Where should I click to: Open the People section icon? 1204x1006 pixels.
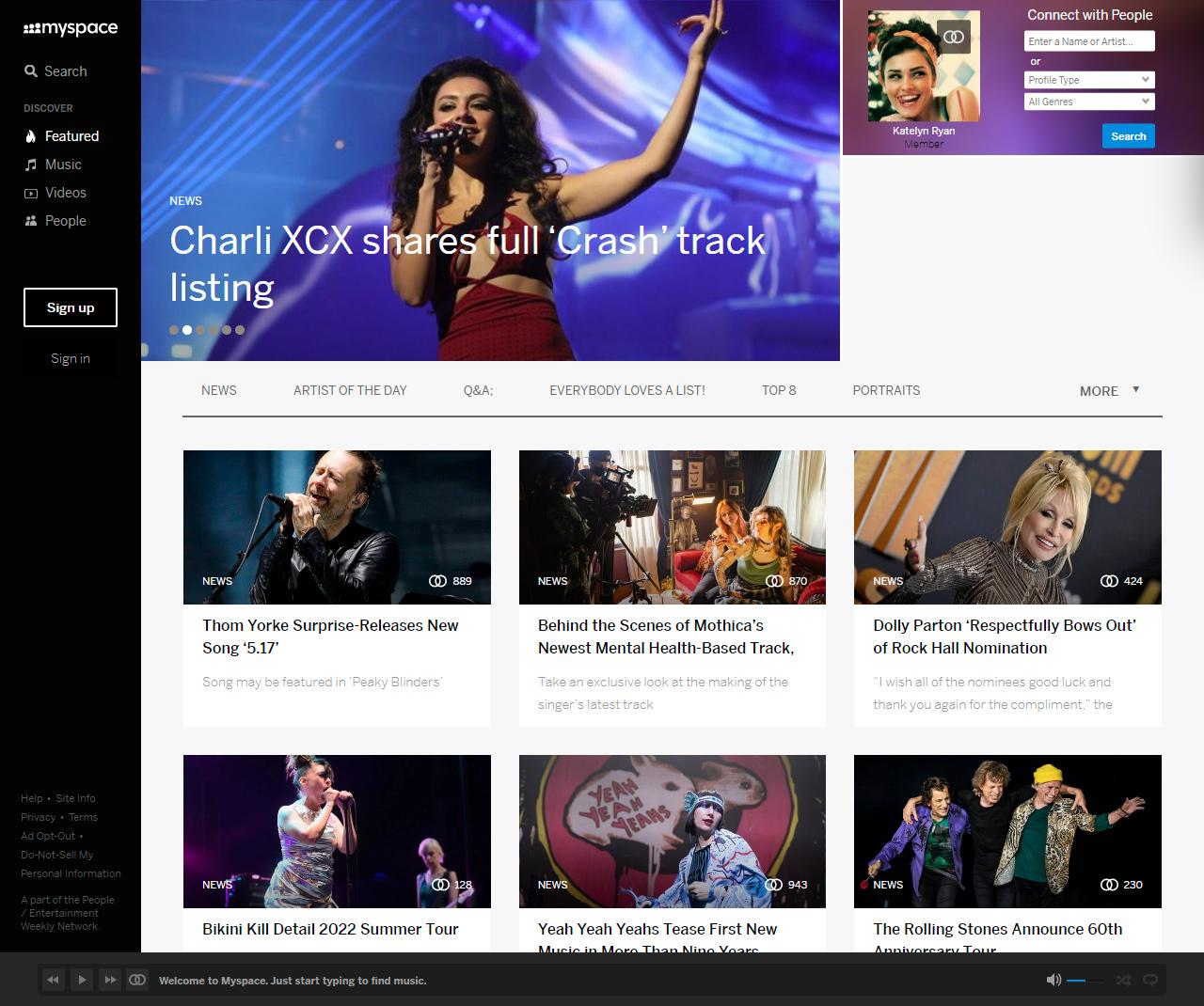pos(31,221)
